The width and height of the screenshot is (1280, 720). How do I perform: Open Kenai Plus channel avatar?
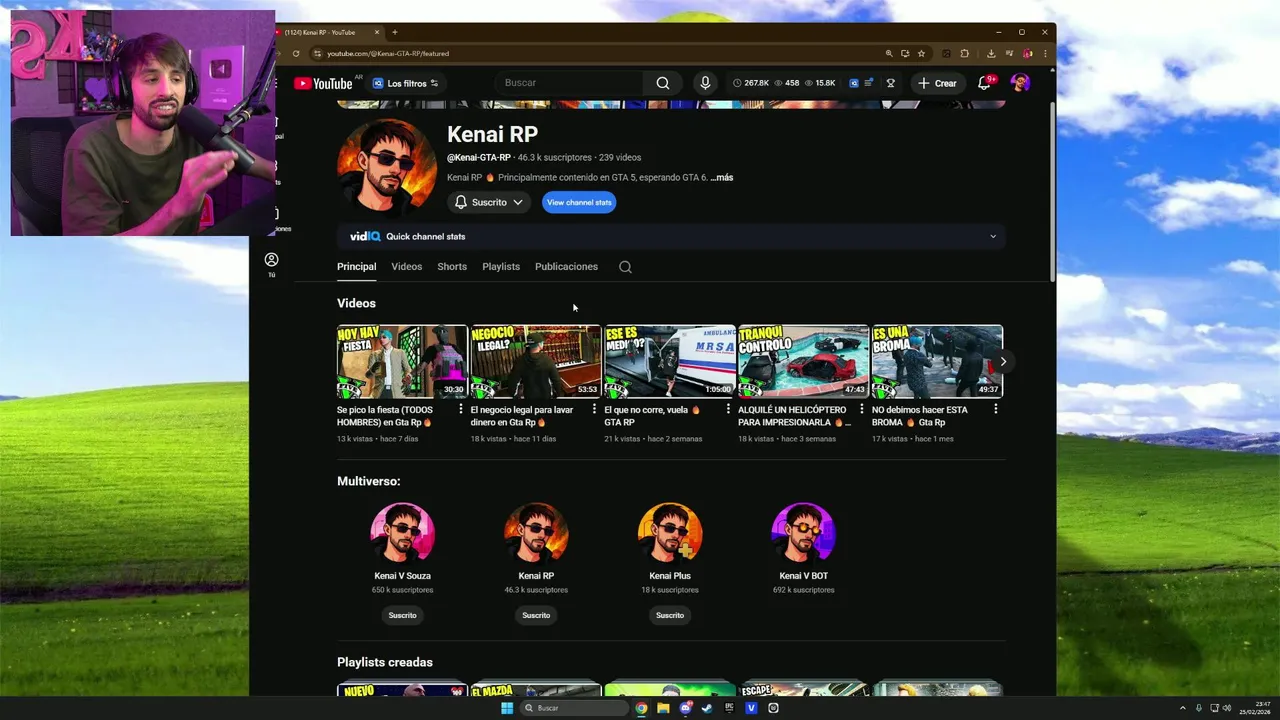pos(670,534)
